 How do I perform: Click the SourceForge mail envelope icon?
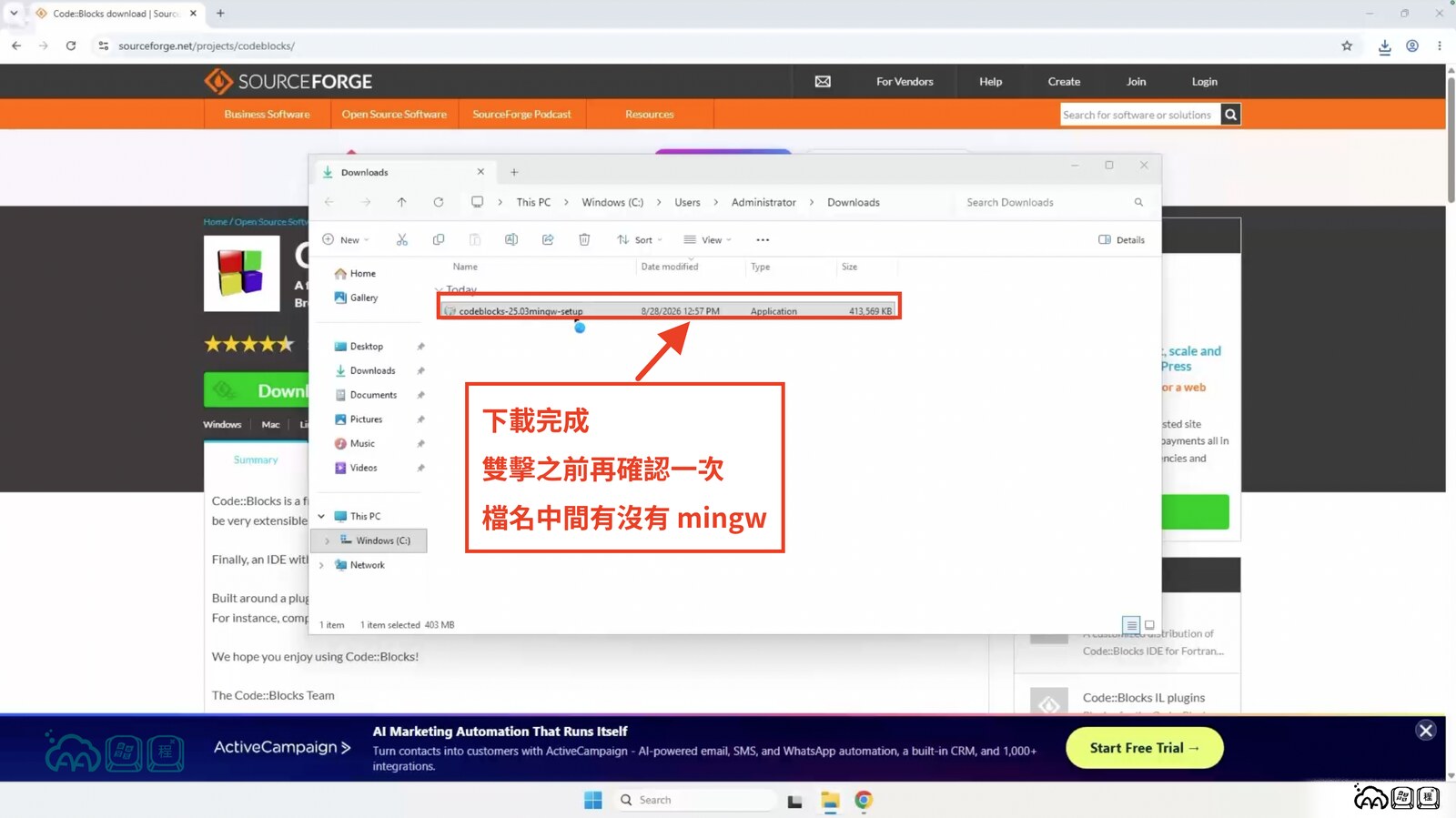click(823, 82)
